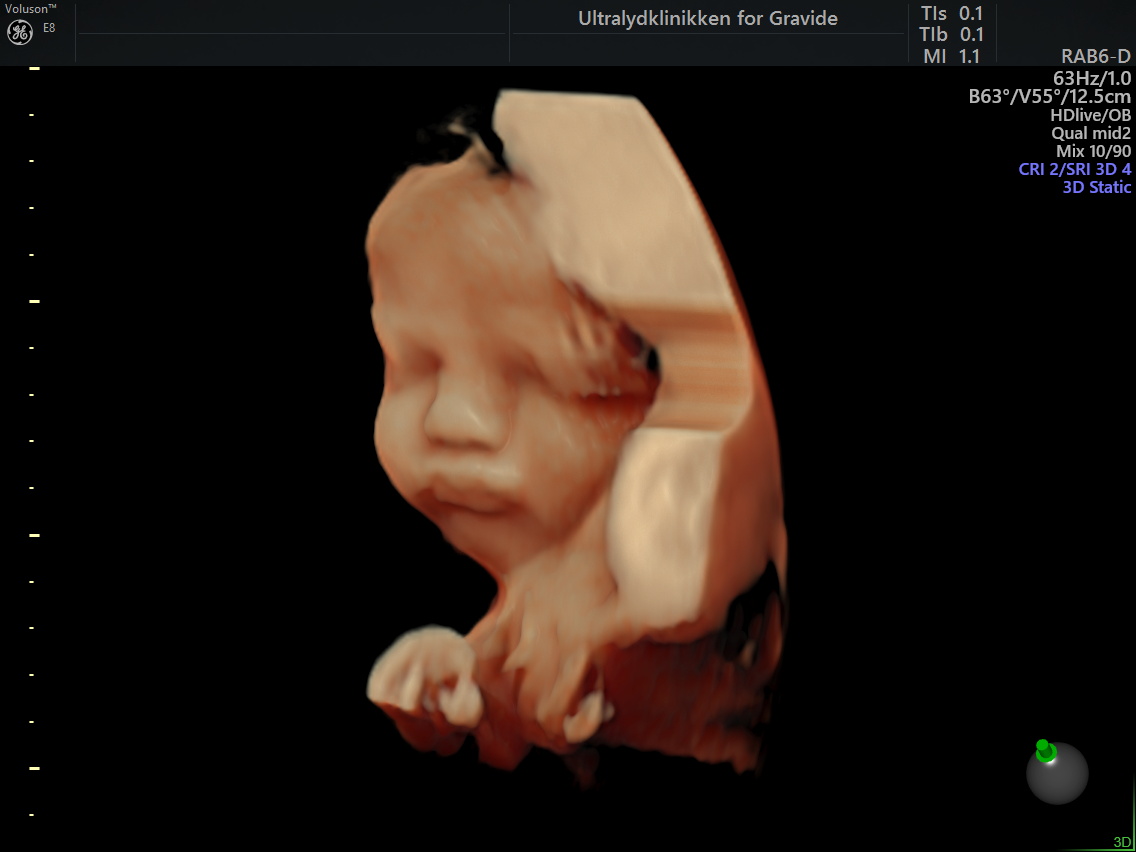
Task: Click the 'RAB6-D' probe label
Action: (x=1095, y=57)
